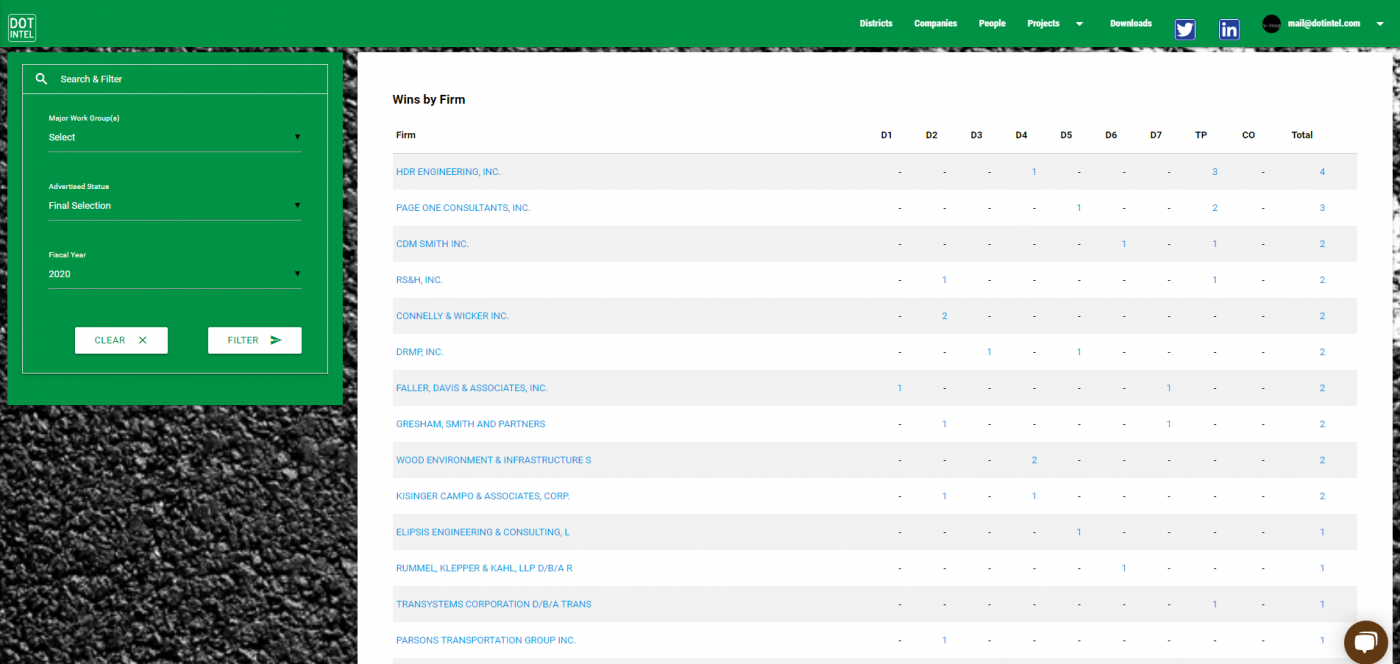Expand the account menu arrow
The image size is (1400, 664).
click(1380, 24)
